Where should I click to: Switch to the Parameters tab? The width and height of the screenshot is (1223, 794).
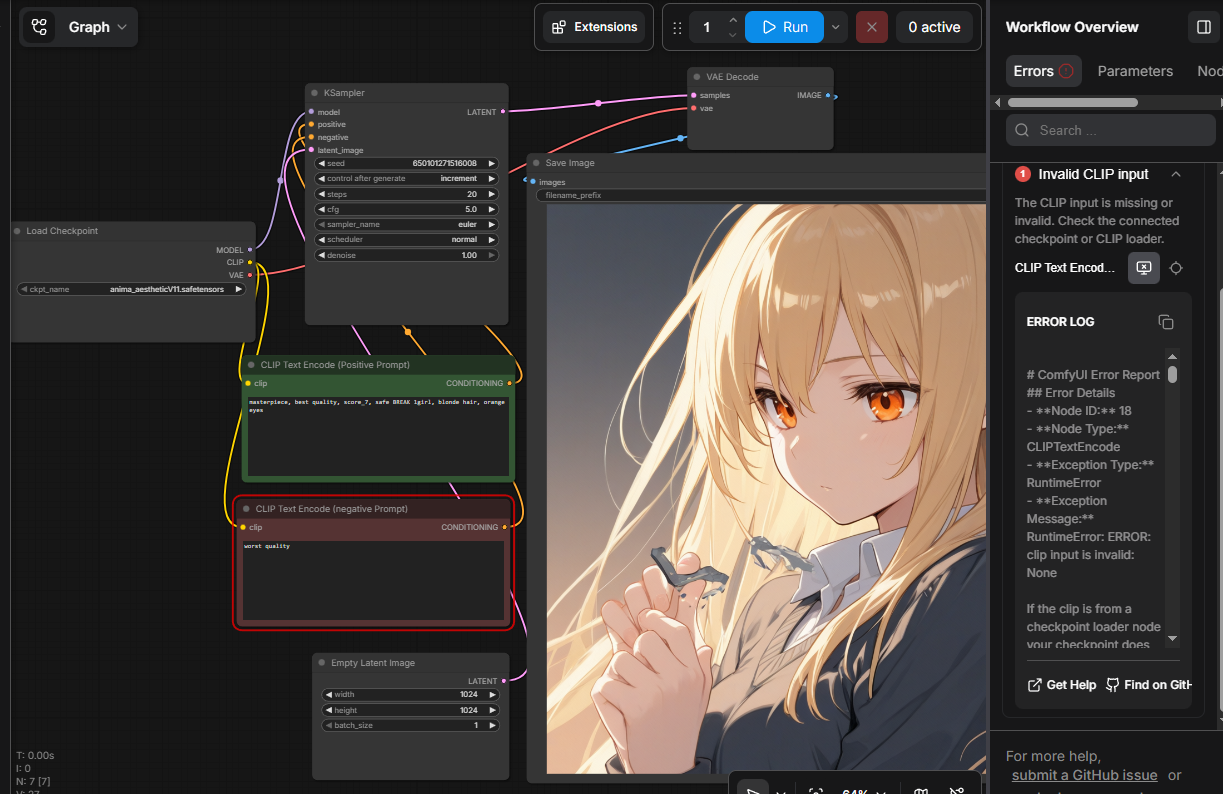(x=1135, y=71)
